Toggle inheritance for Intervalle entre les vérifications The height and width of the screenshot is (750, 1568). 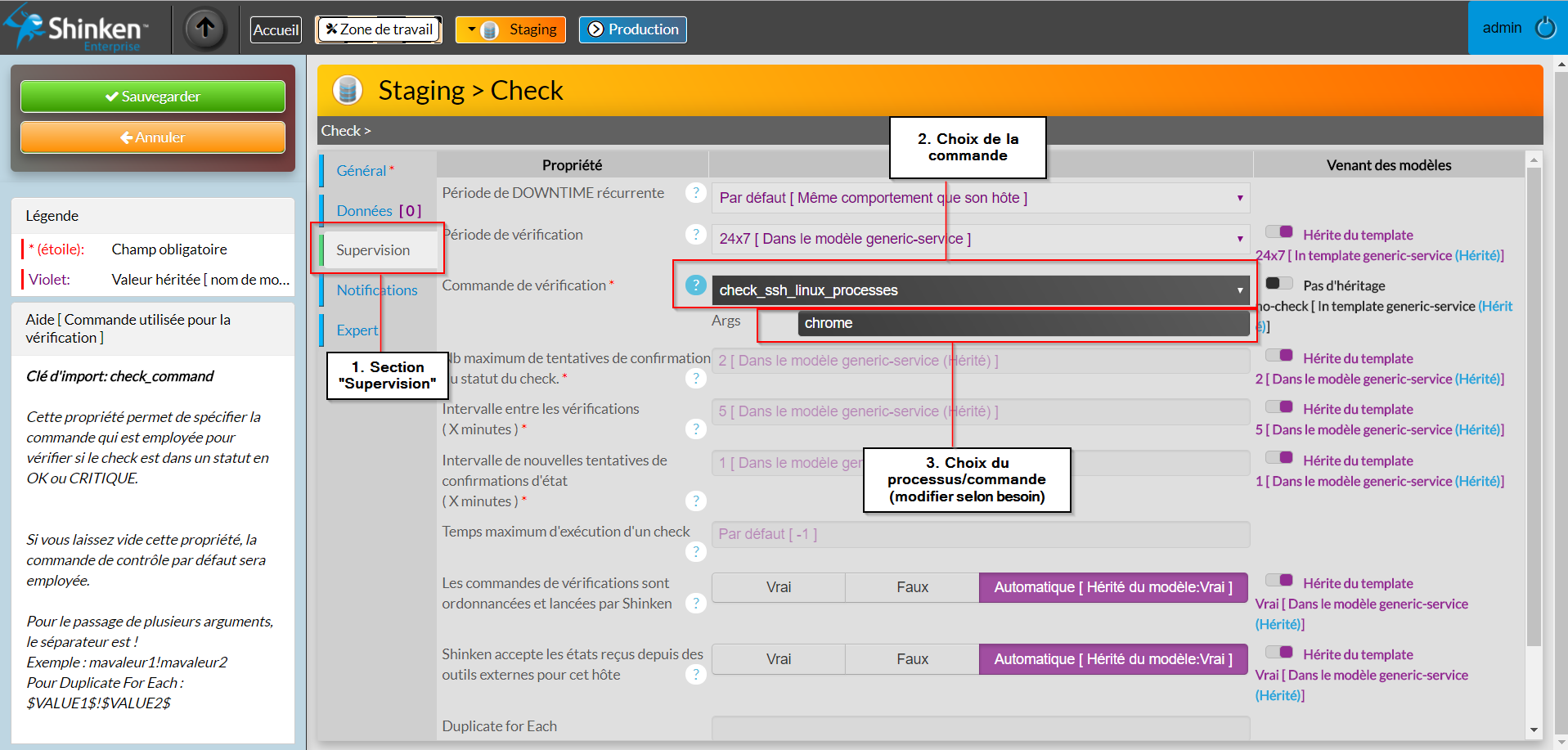pos(1278,407)
